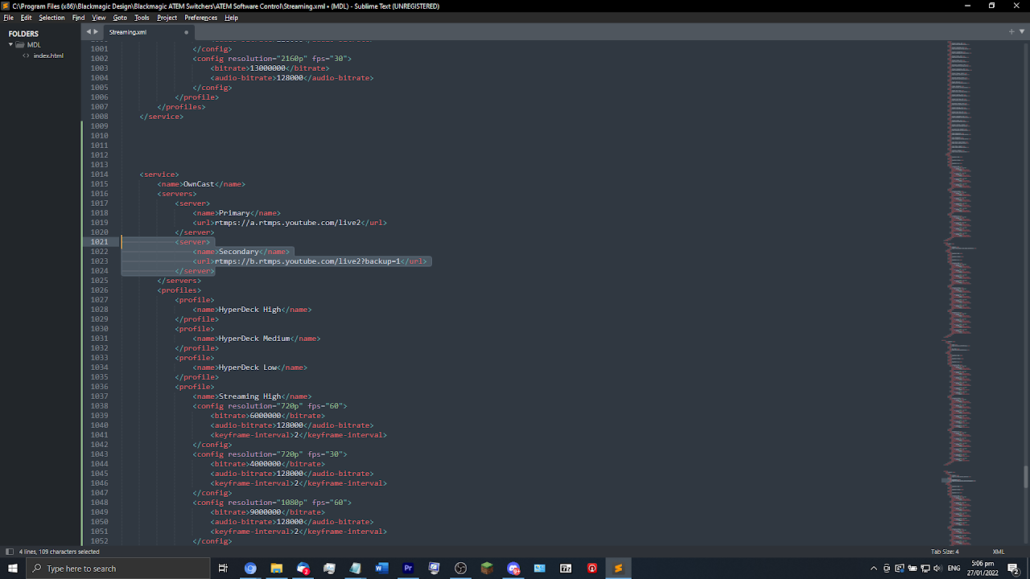Open the Preferences menu
Image resolution: width=1030 pixels, height=579 pixels.
(x=200, y=17)
